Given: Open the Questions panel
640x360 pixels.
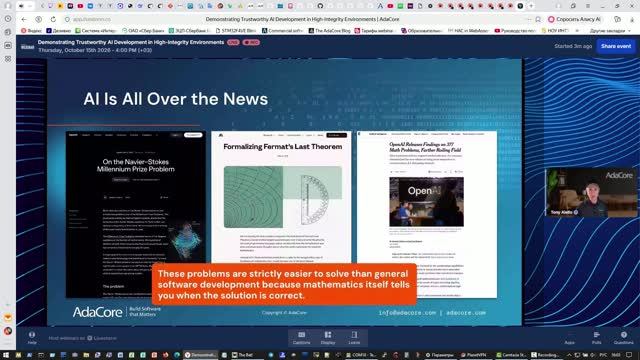Looking at the screenshot, I should pyautogui.click(x=624, y=338).
